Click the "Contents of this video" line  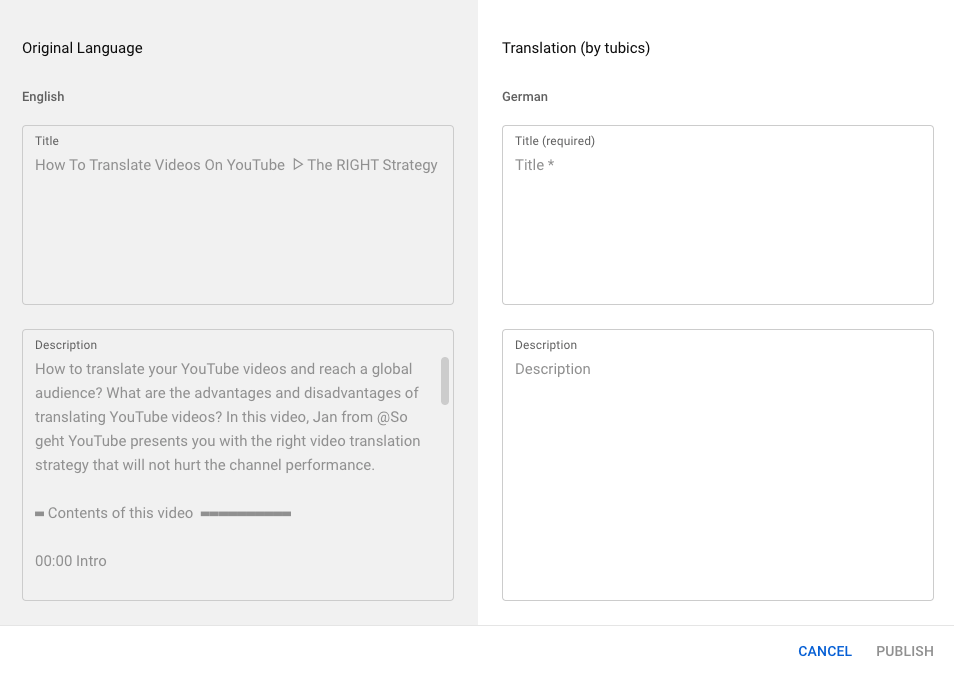pos(120,513)
